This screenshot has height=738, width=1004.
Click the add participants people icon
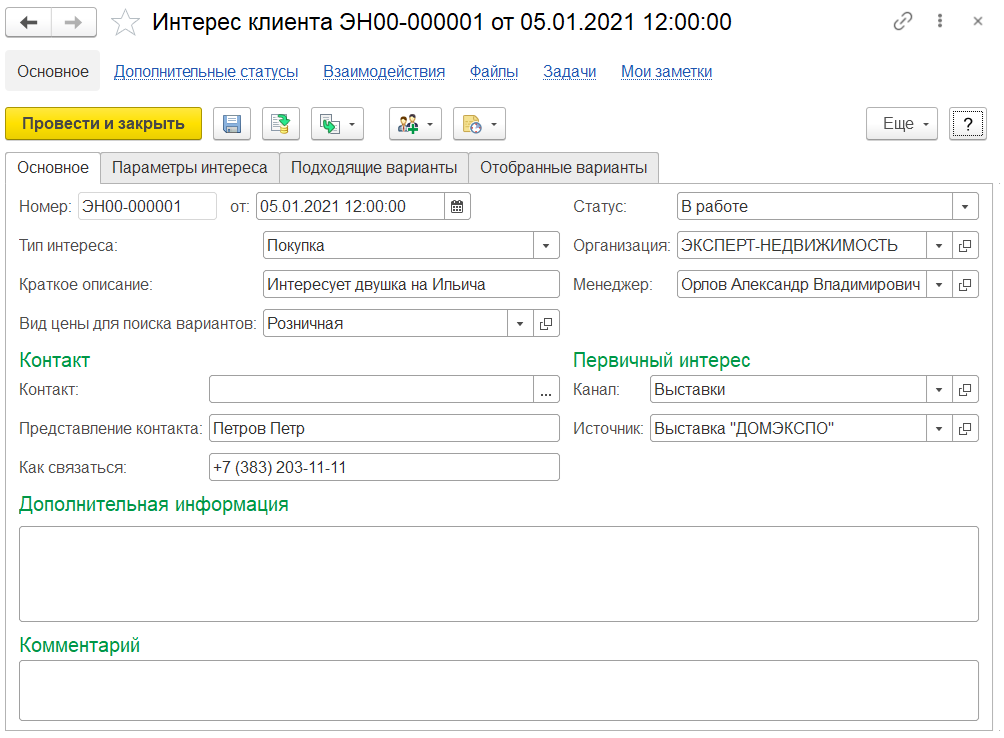click(x=415, y=124)
